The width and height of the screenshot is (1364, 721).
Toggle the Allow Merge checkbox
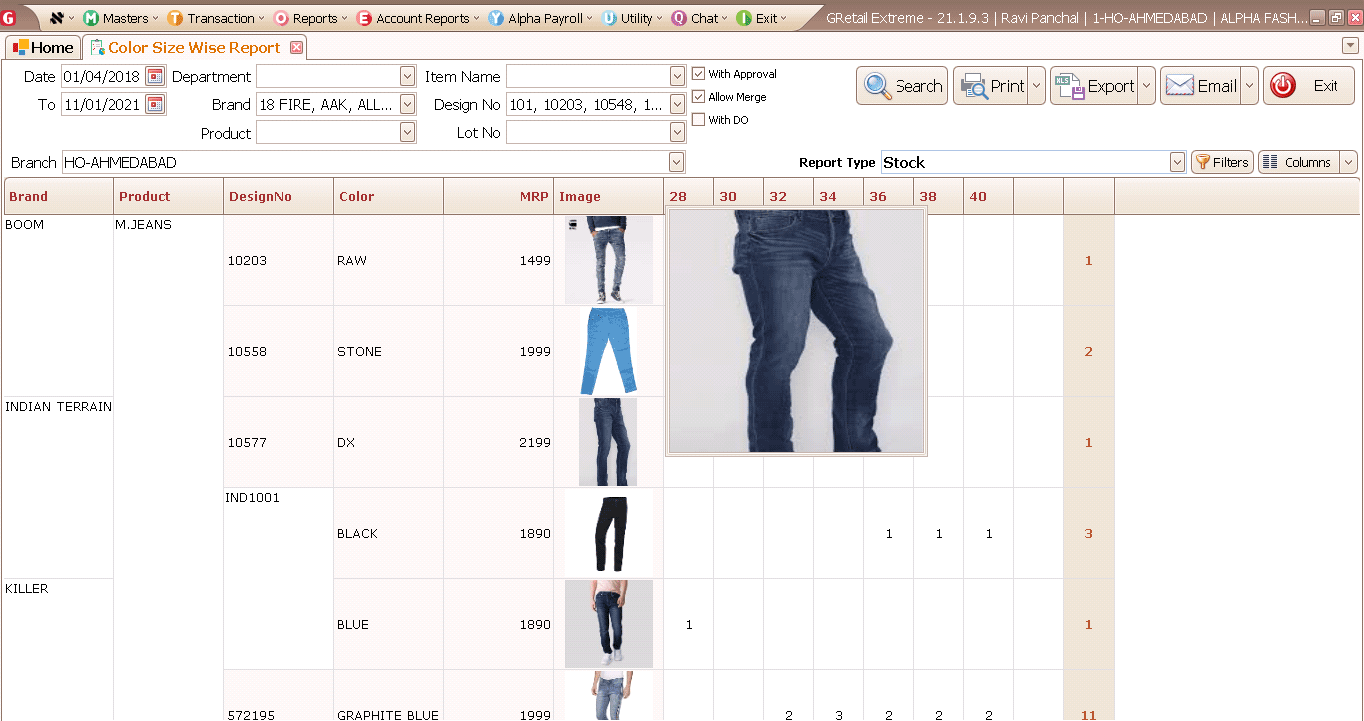699,97
